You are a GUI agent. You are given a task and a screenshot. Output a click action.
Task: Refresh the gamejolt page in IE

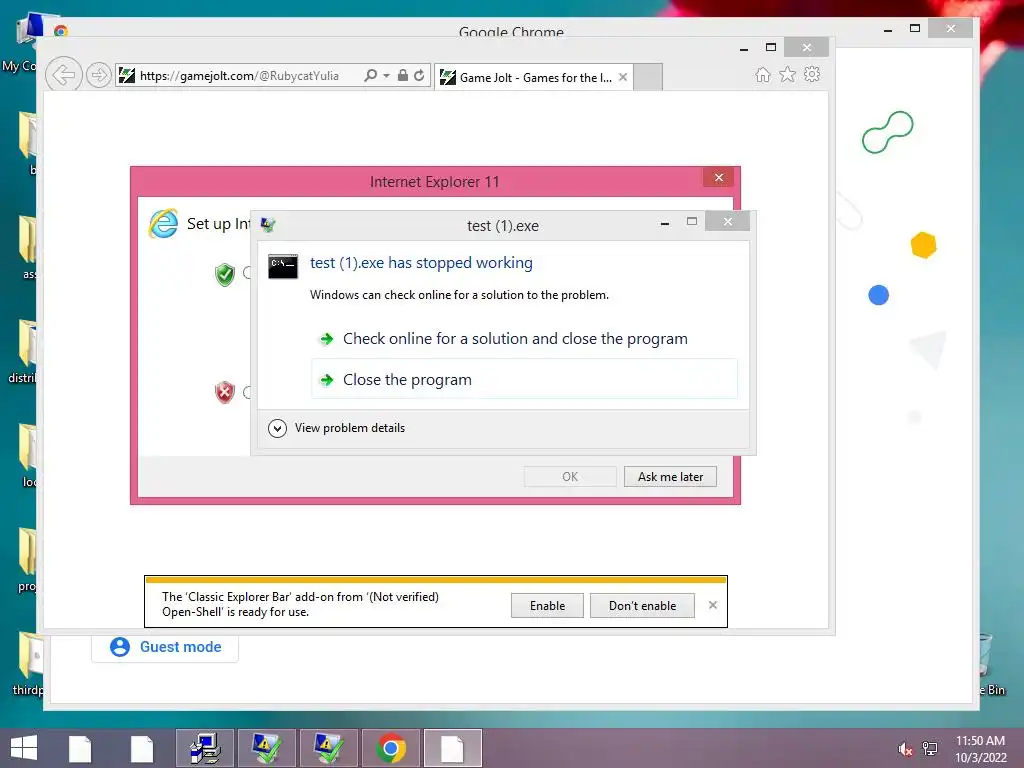pyautogui.click(x=419, y=75)
